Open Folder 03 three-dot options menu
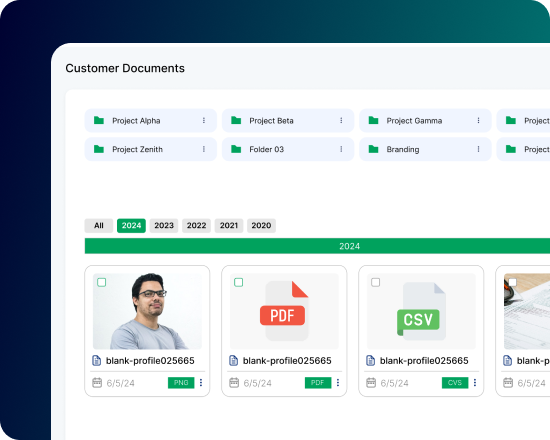This screenshot has height=440, width=550. pyautogui.click(x=341, y=149)
